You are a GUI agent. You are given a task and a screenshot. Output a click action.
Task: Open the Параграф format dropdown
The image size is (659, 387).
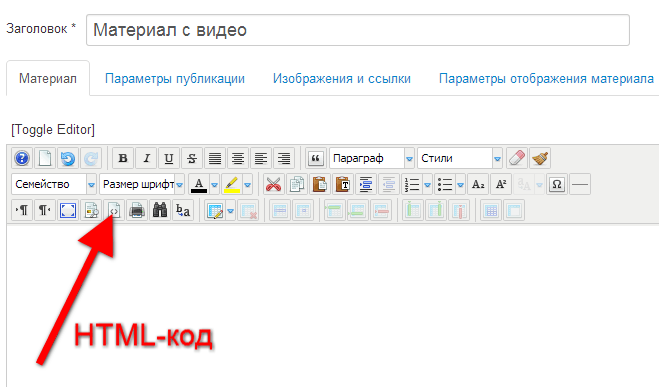coord(372,158)
